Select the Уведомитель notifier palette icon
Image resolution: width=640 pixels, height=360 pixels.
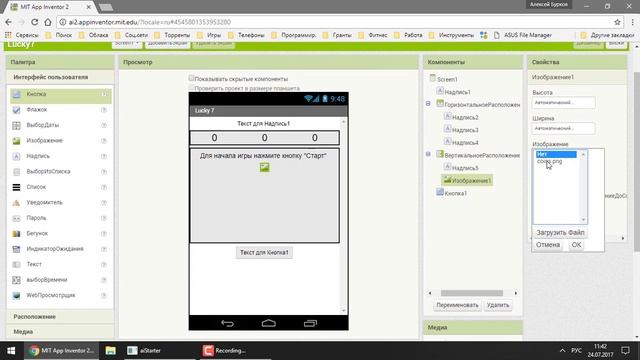click(x=16, y=203)
